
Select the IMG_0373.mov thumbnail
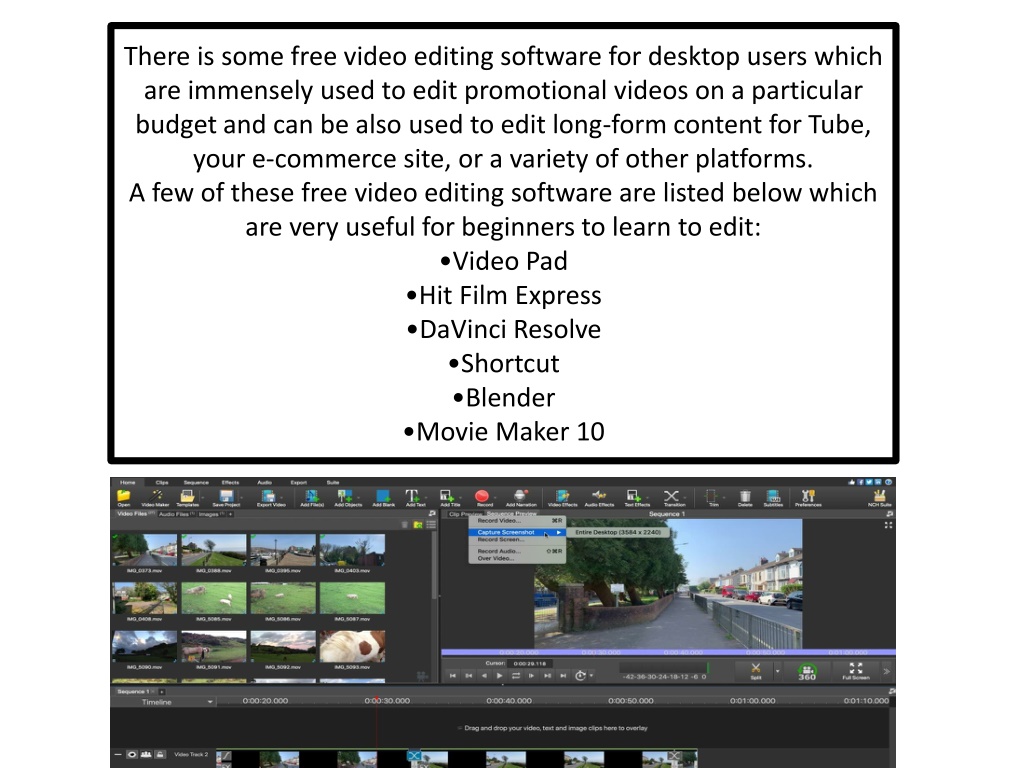tap(144, 549)
